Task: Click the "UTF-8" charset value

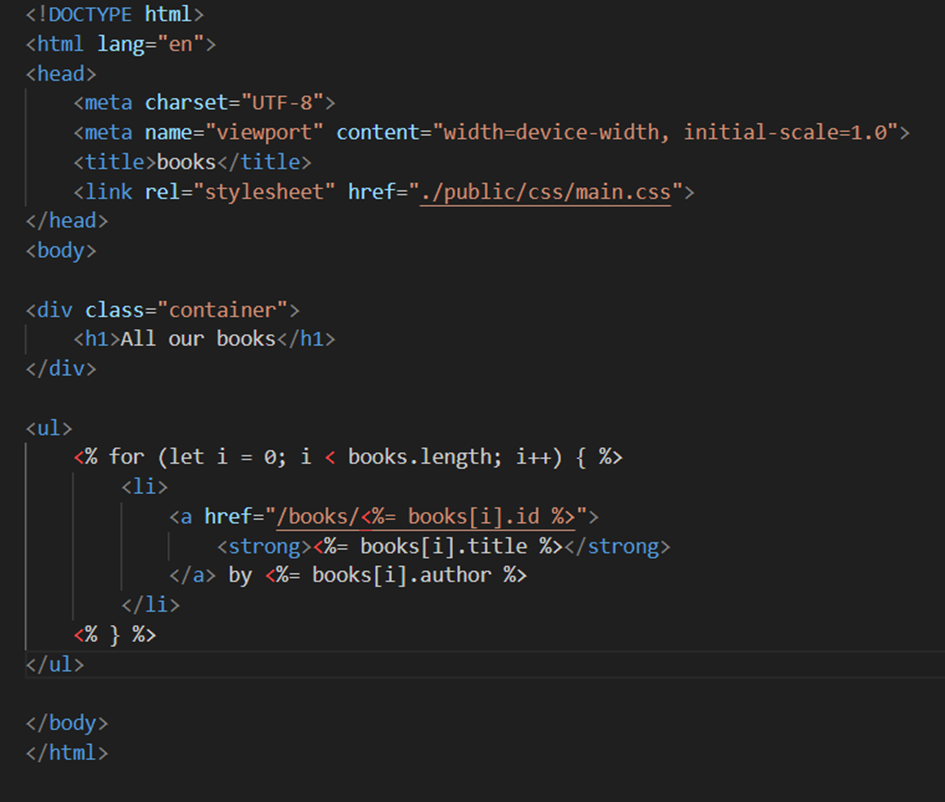Action: click(x=282, y=102)
